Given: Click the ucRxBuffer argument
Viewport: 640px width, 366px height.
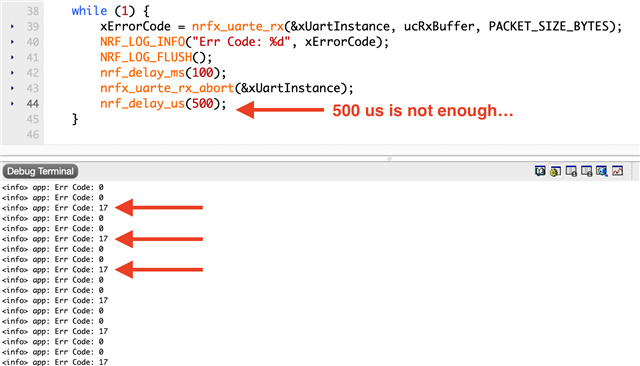Looking at the screenshot, I should [x=439, y=27].
